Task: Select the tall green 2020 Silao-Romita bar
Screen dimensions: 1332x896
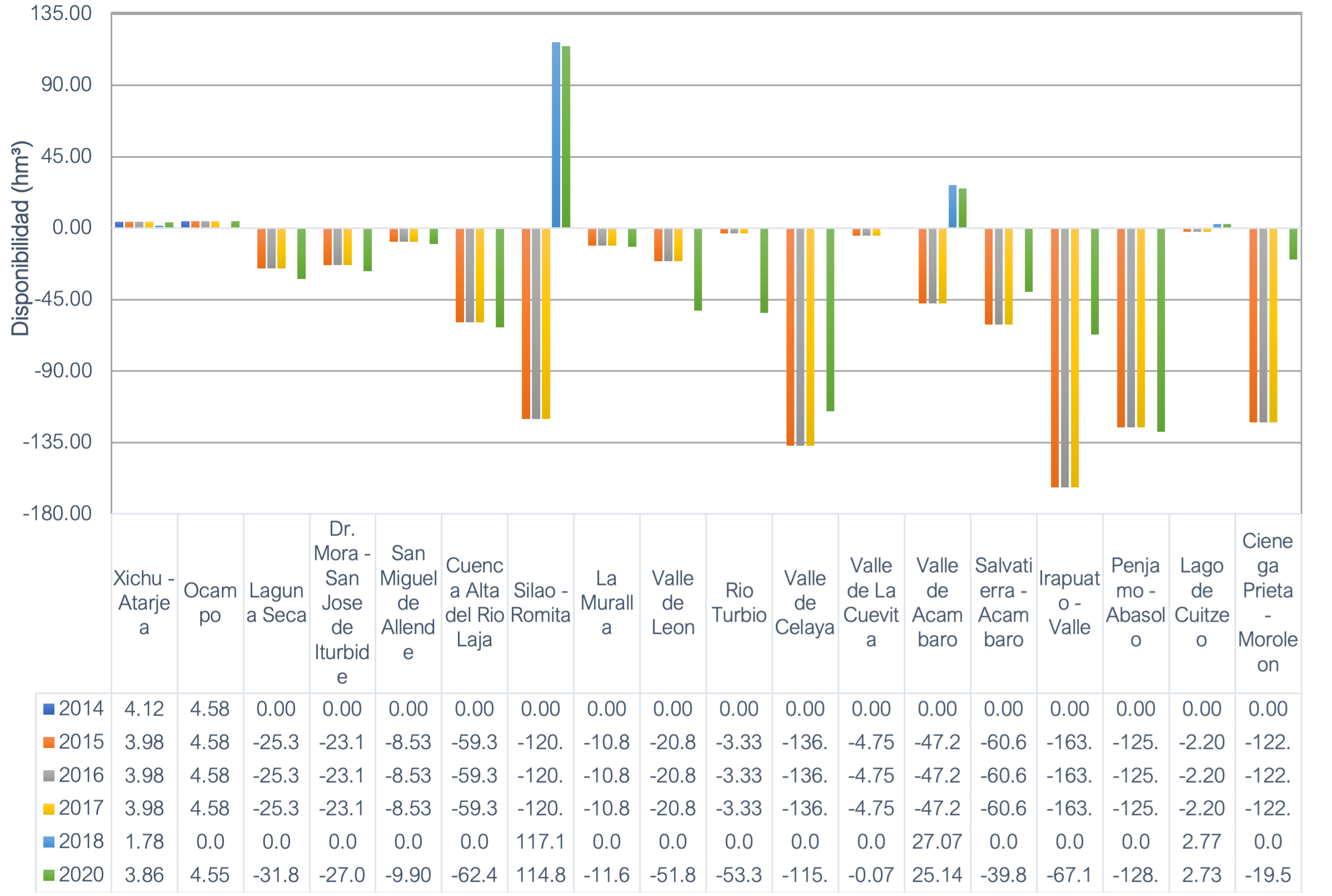Action: (566, 137)
